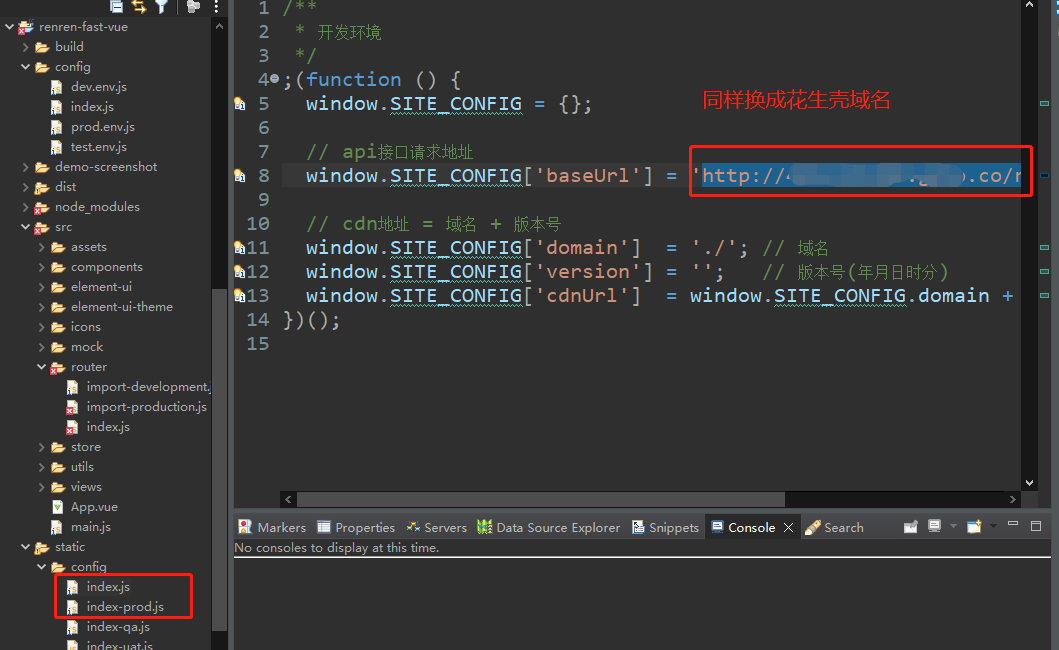Click the mock folder icon

coord(59,347)
